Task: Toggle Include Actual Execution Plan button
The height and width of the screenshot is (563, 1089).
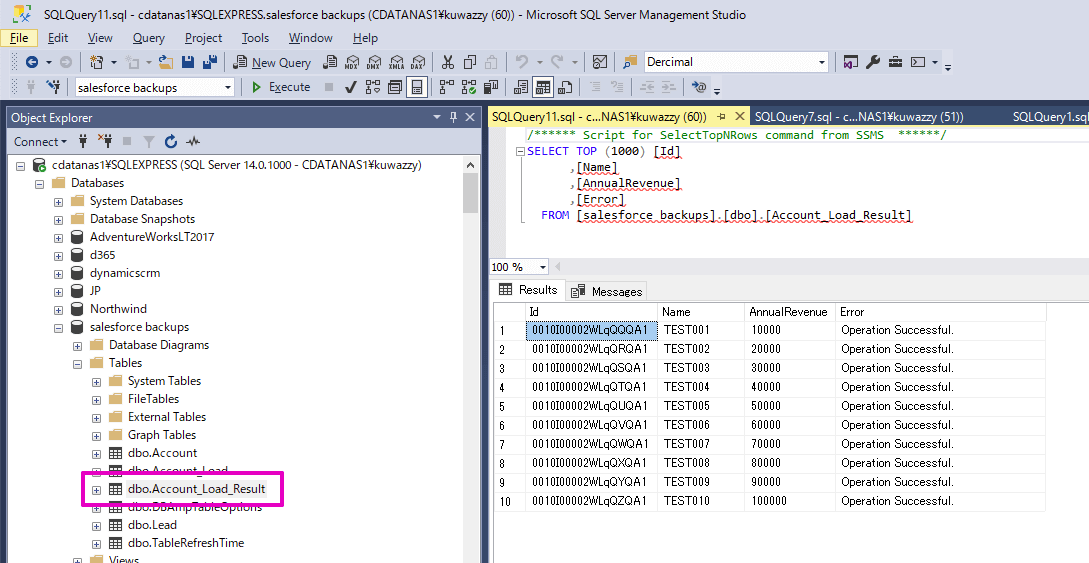Action: 446,87
